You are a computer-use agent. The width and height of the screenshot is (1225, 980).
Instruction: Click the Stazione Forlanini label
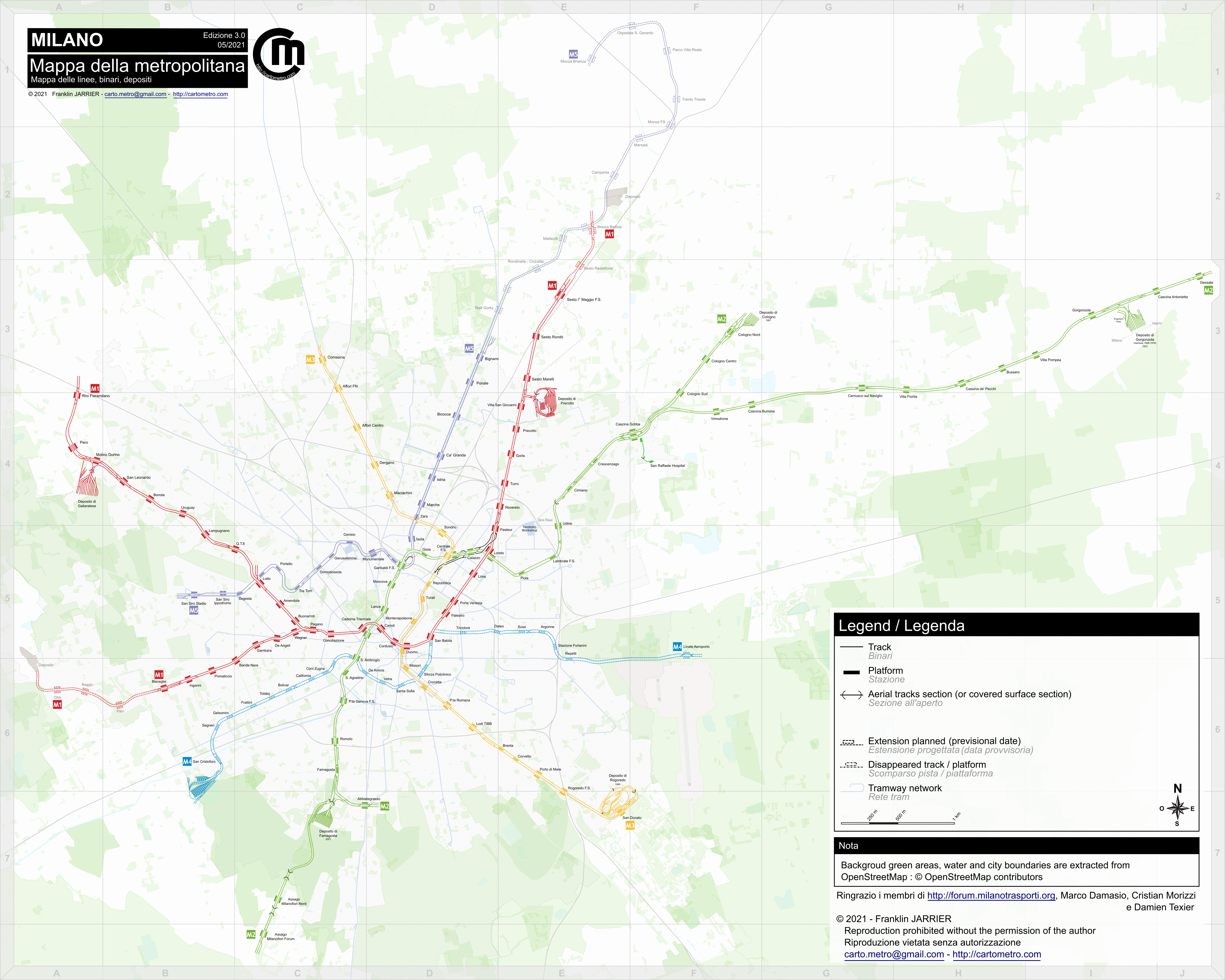pyautogui.click(x=572, y=646)
